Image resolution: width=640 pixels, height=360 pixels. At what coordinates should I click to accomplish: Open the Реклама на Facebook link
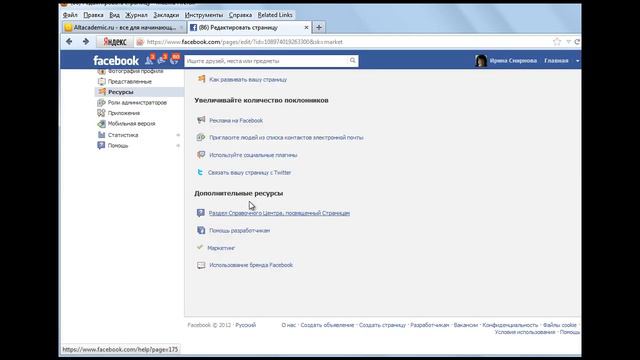[x=236, y=120]
